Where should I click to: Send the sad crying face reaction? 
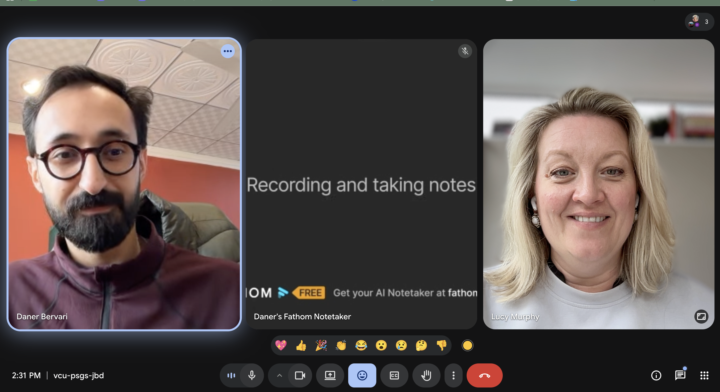(401, 345)
